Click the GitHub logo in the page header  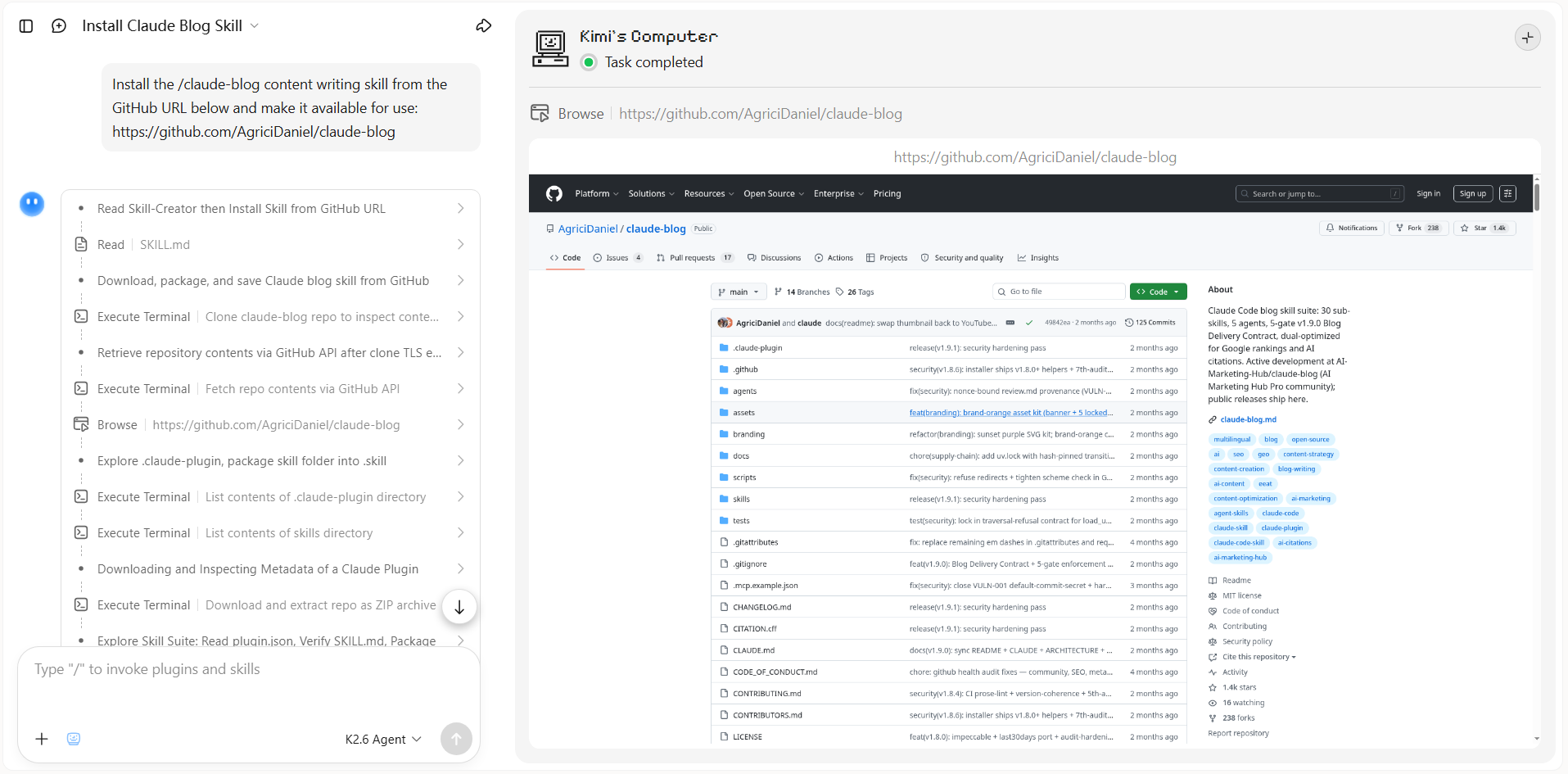pos(554,194)
